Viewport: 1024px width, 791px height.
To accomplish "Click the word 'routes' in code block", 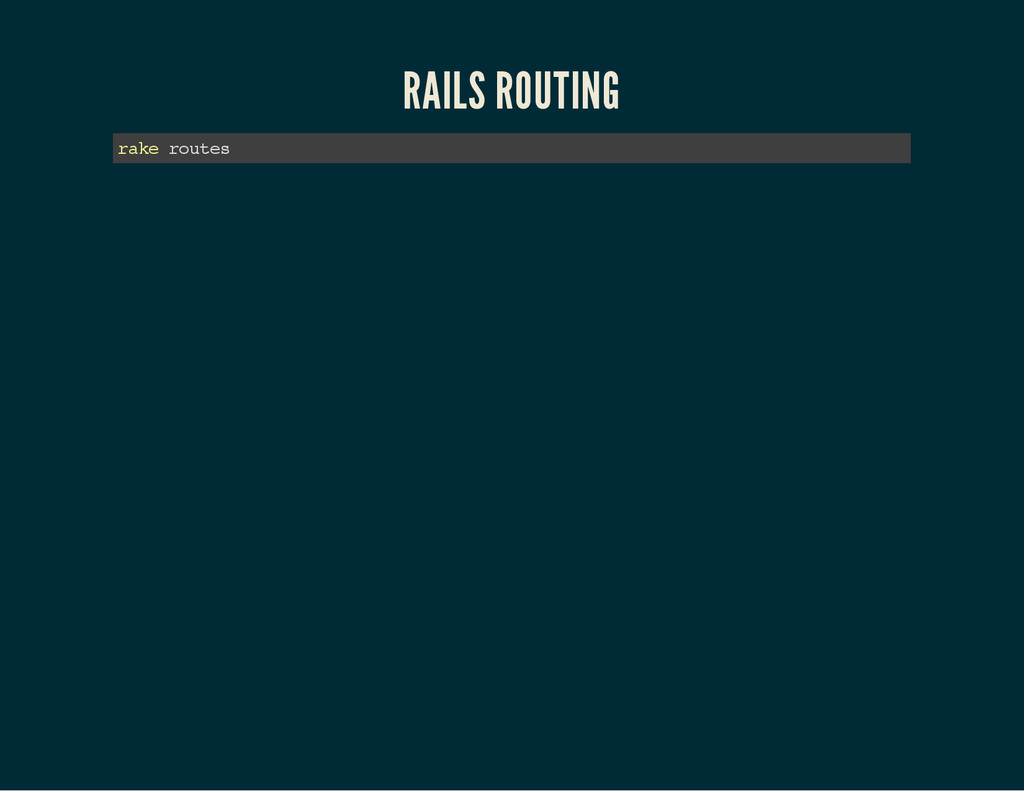I will pos(199,150).
